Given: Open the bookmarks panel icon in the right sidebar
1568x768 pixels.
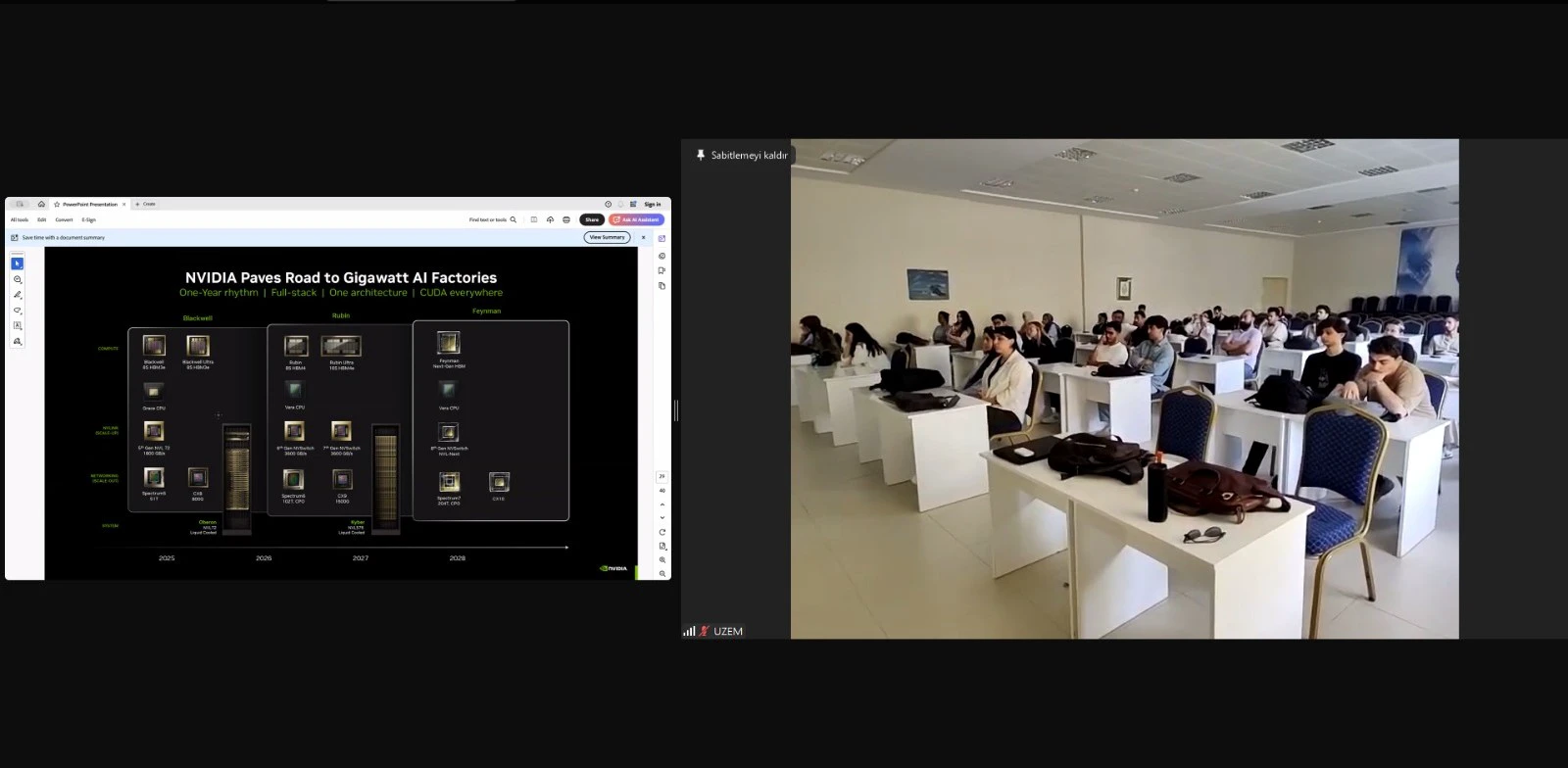Looking at the screenshot, I should tap(662, 270).
